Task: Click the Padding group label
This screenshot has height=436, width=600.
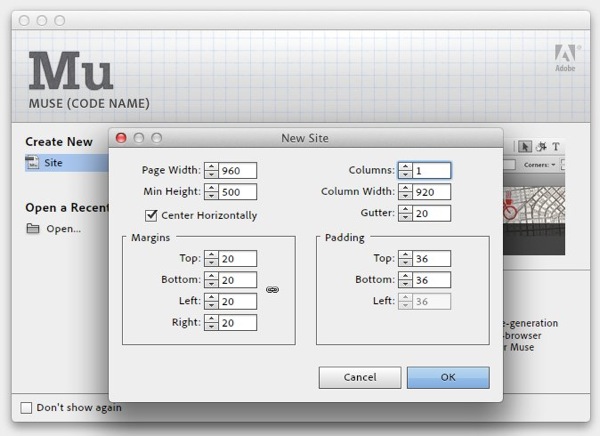Action: click(x=344, y=237)
